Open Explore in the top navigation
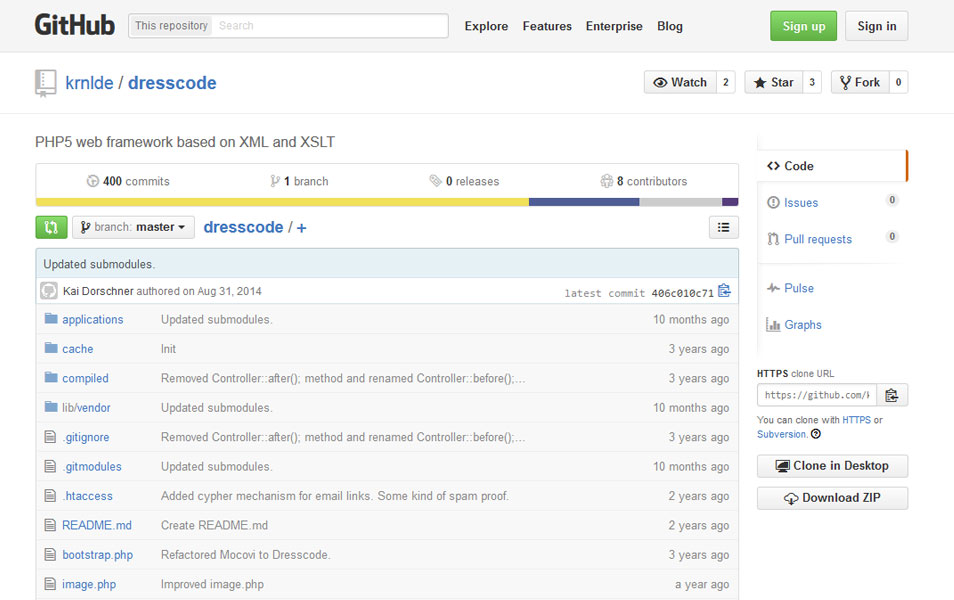The height and width of the screenshot is (600, 954). coord(486,26)
